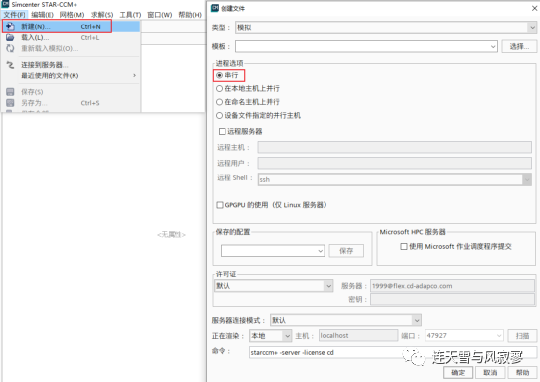
Task: Click the 保存 configuration button
Action: (346, 251)
